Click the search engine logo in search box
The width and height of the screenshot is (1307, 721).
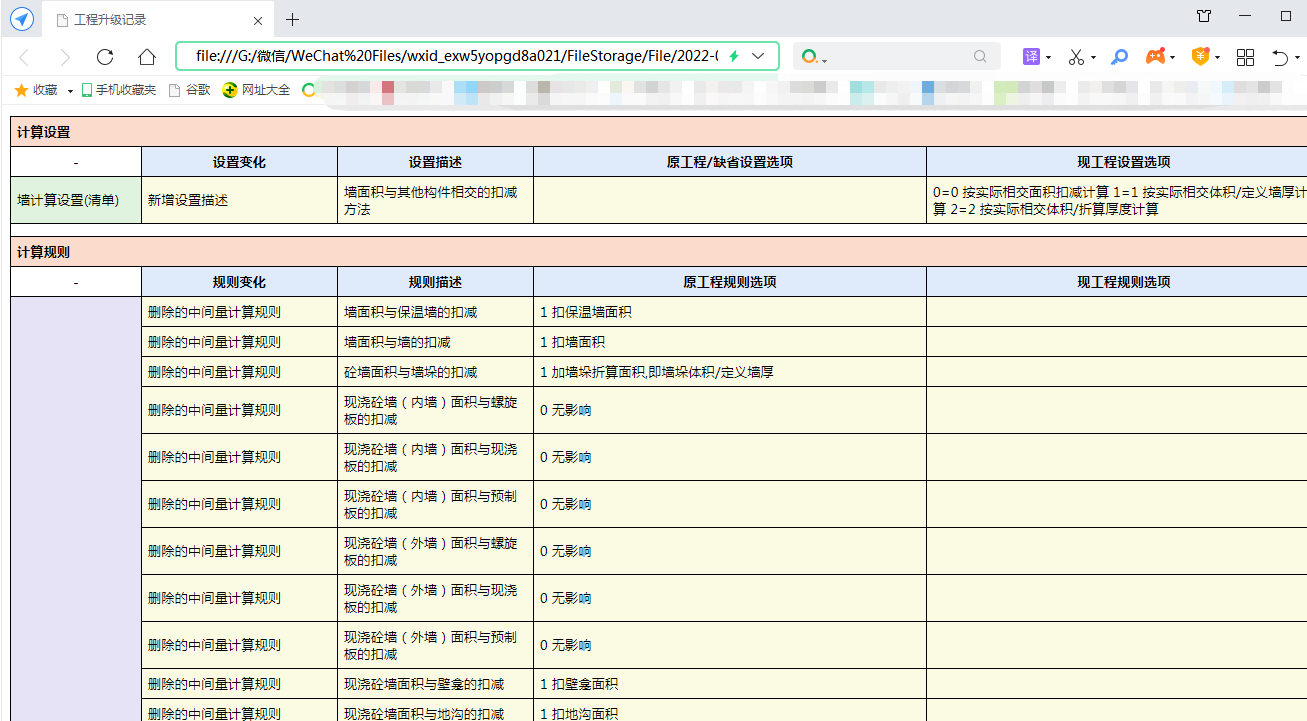click(x=809, y=57)
